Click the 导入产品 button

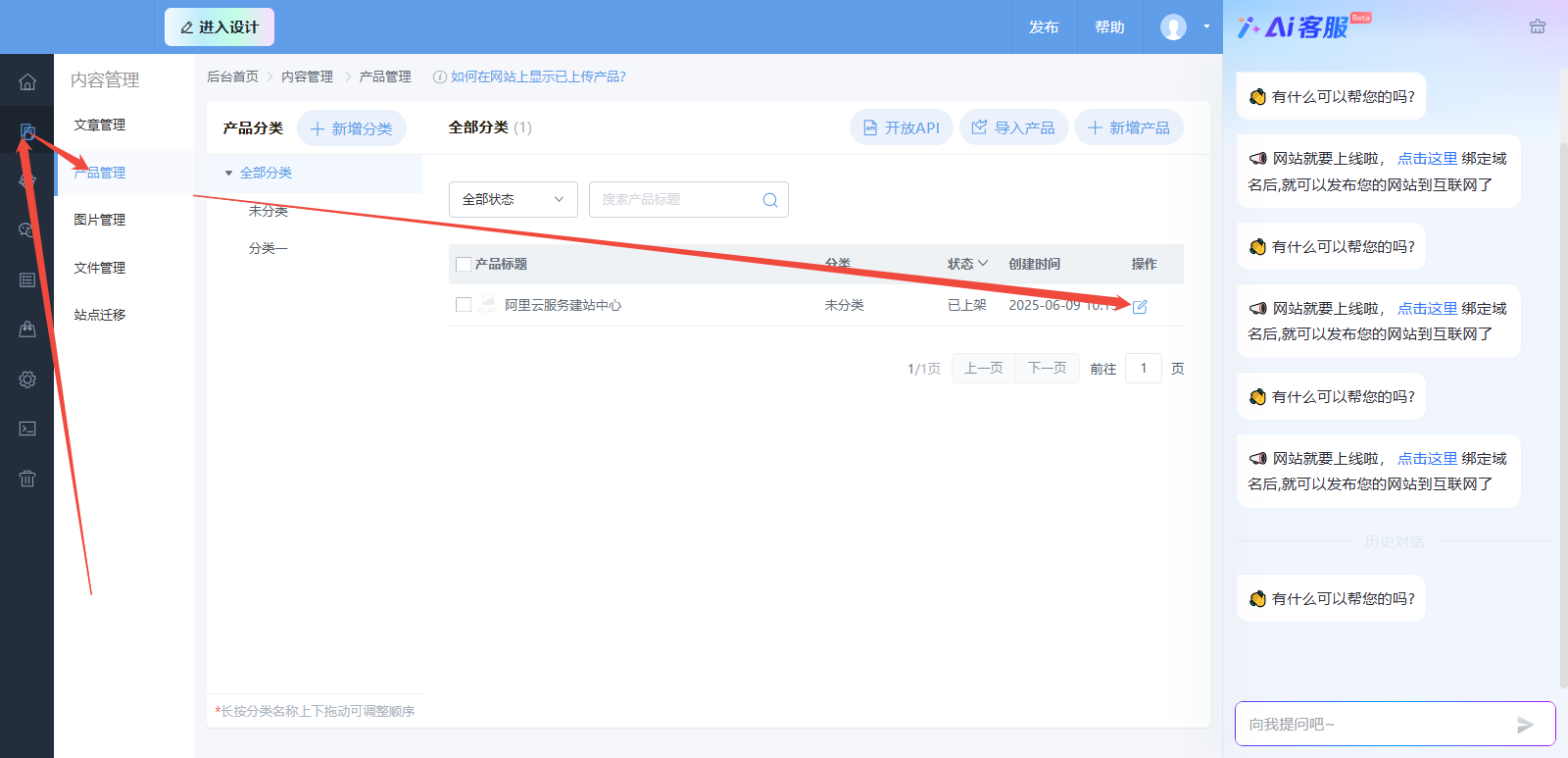point(1014,127)
